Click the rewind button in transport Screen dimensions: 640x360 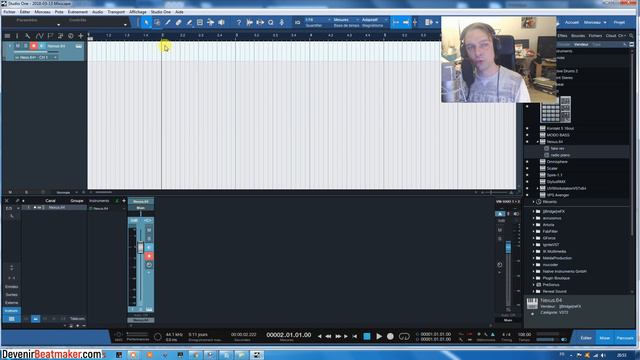[329, 336]
